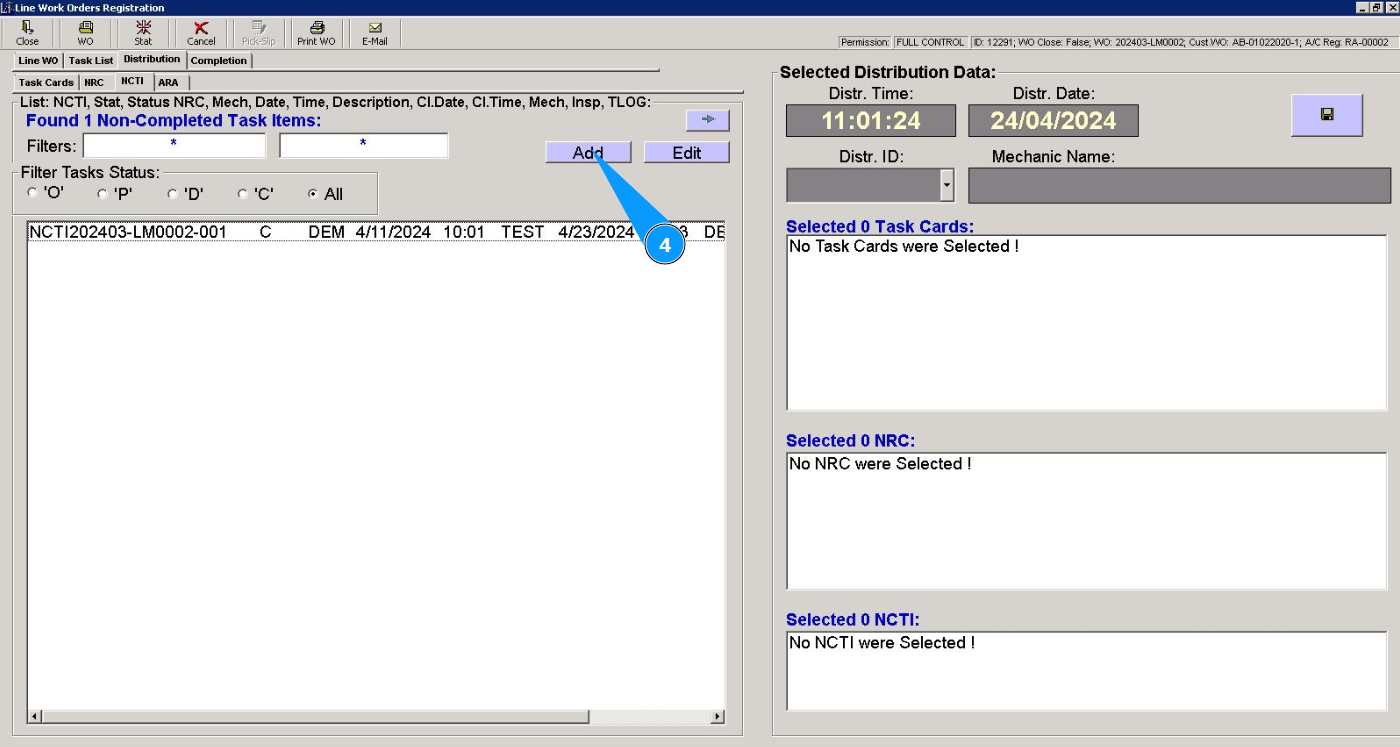Close the window using the title-bar X

[1391, 7]
